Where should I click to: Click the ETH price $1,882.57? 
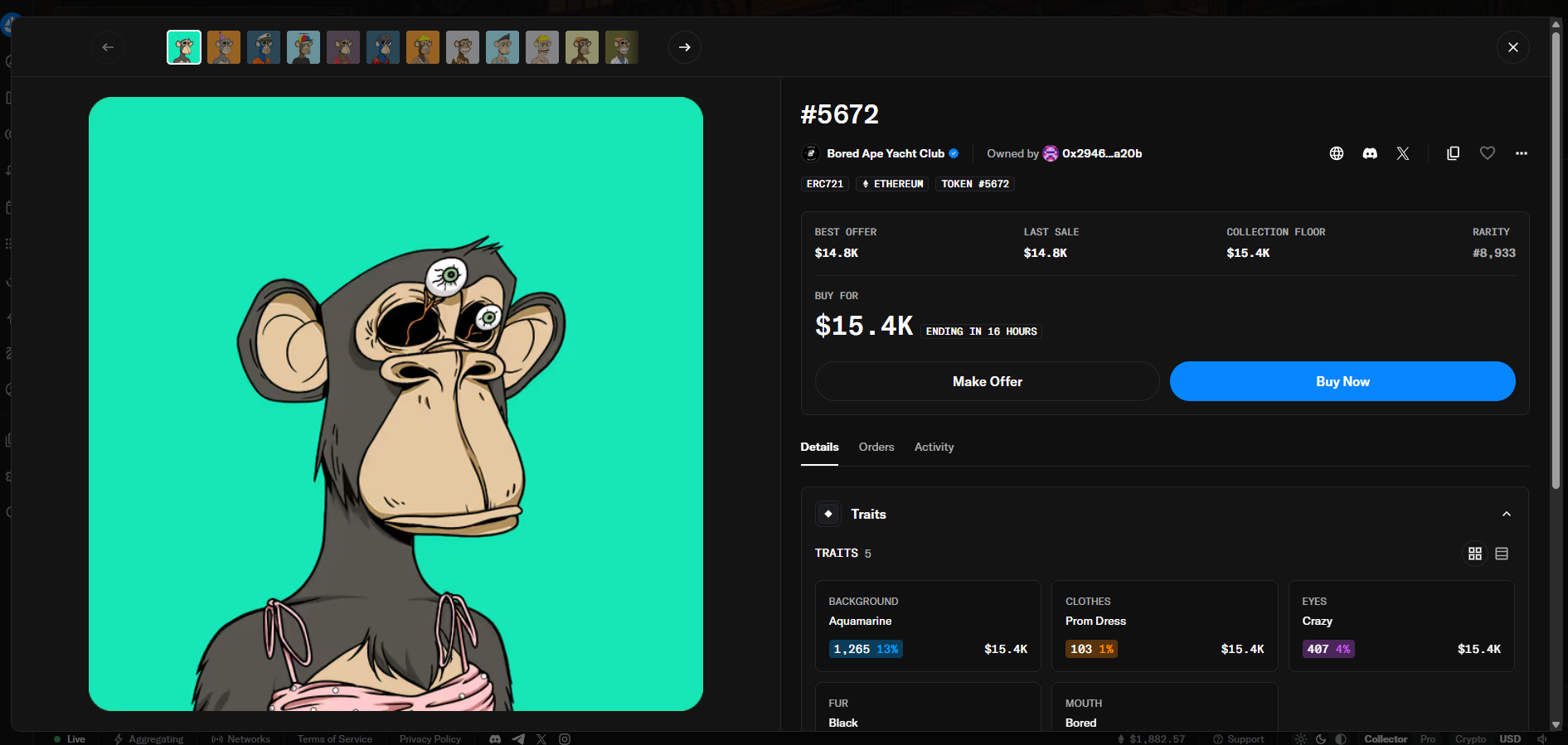[x=1152, y=739]
